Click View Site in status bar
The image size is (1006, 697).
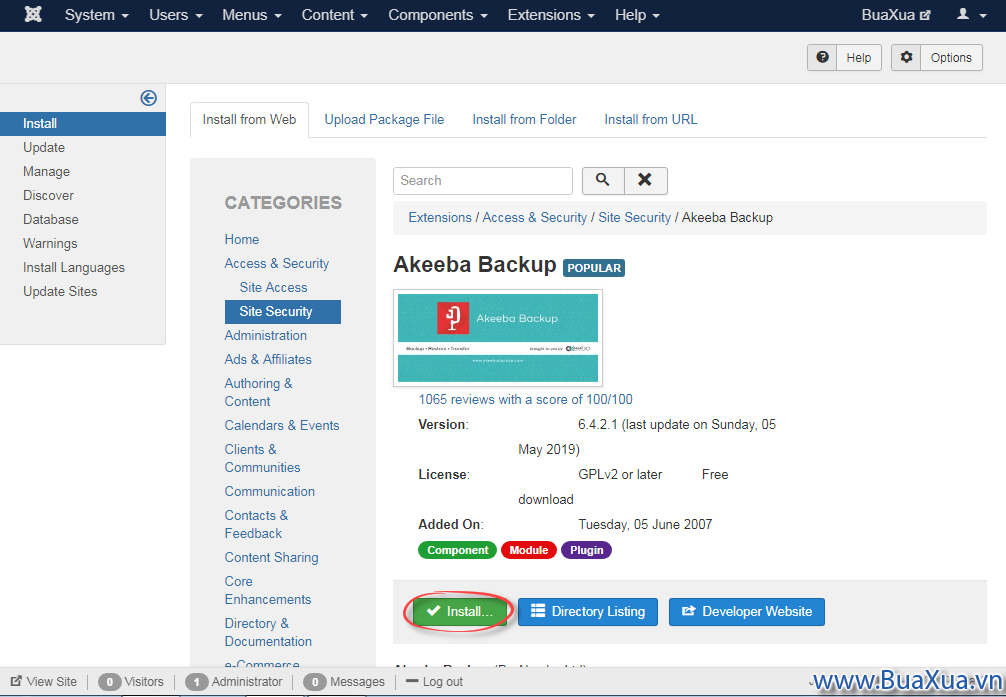44,682
